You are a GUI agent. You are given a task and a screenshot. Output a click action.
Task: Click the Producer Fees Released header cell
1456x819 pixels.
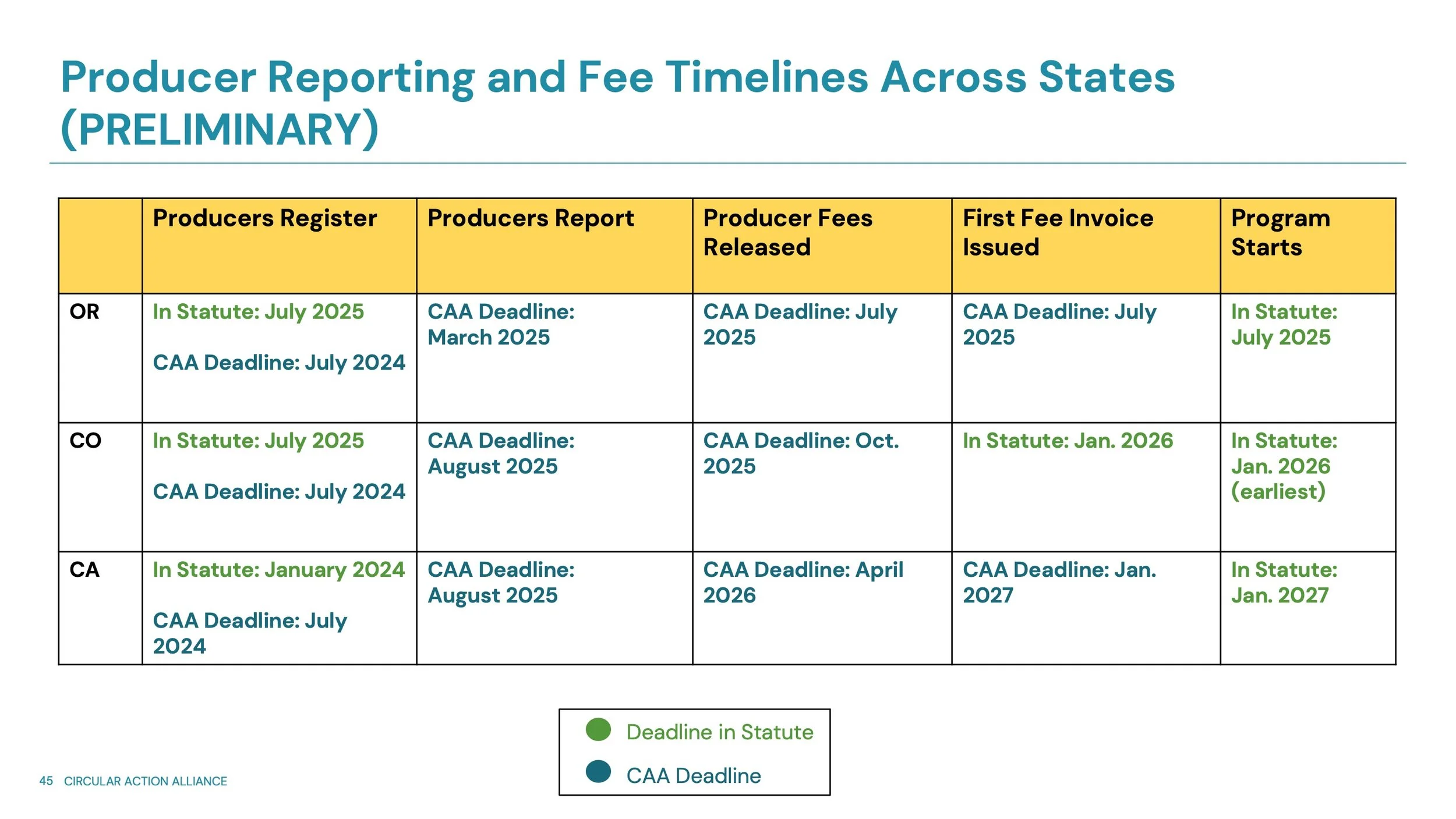pyautogui.click(x=787, y=232)
